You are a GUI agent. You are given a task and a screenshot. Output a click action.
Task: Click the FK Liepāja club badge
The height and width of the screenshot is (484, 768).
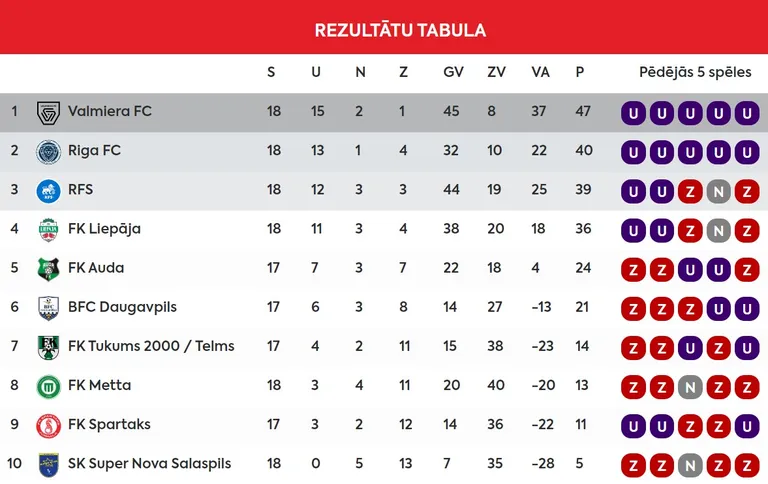(x=48, y=230)
